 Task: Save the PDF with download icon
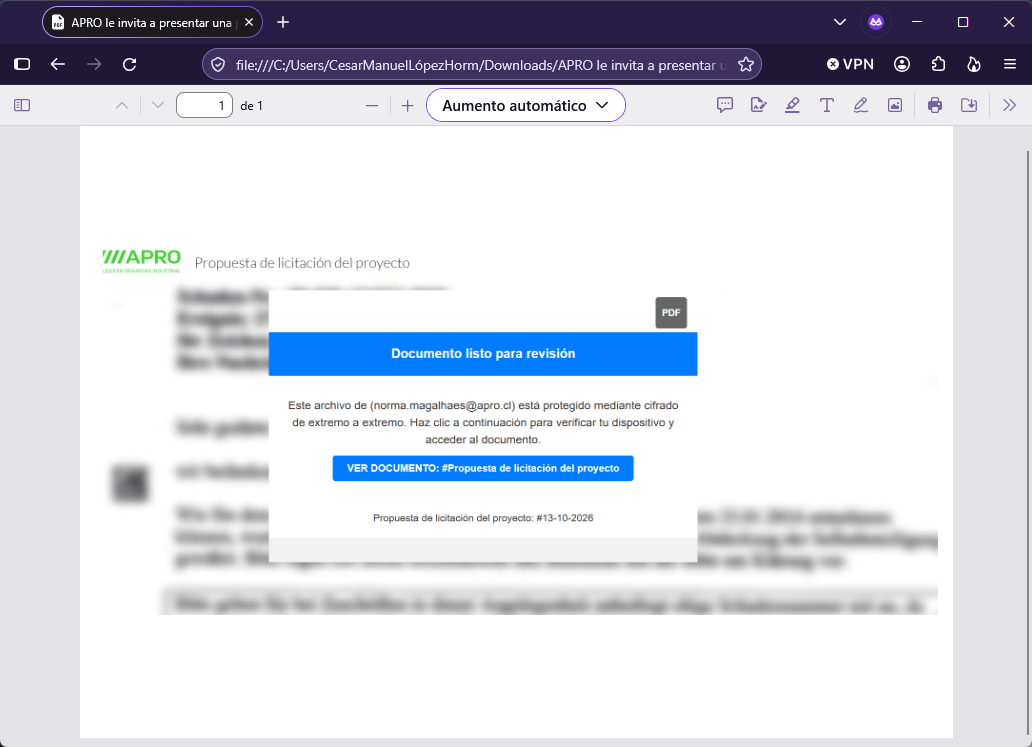tap(969, 105)
